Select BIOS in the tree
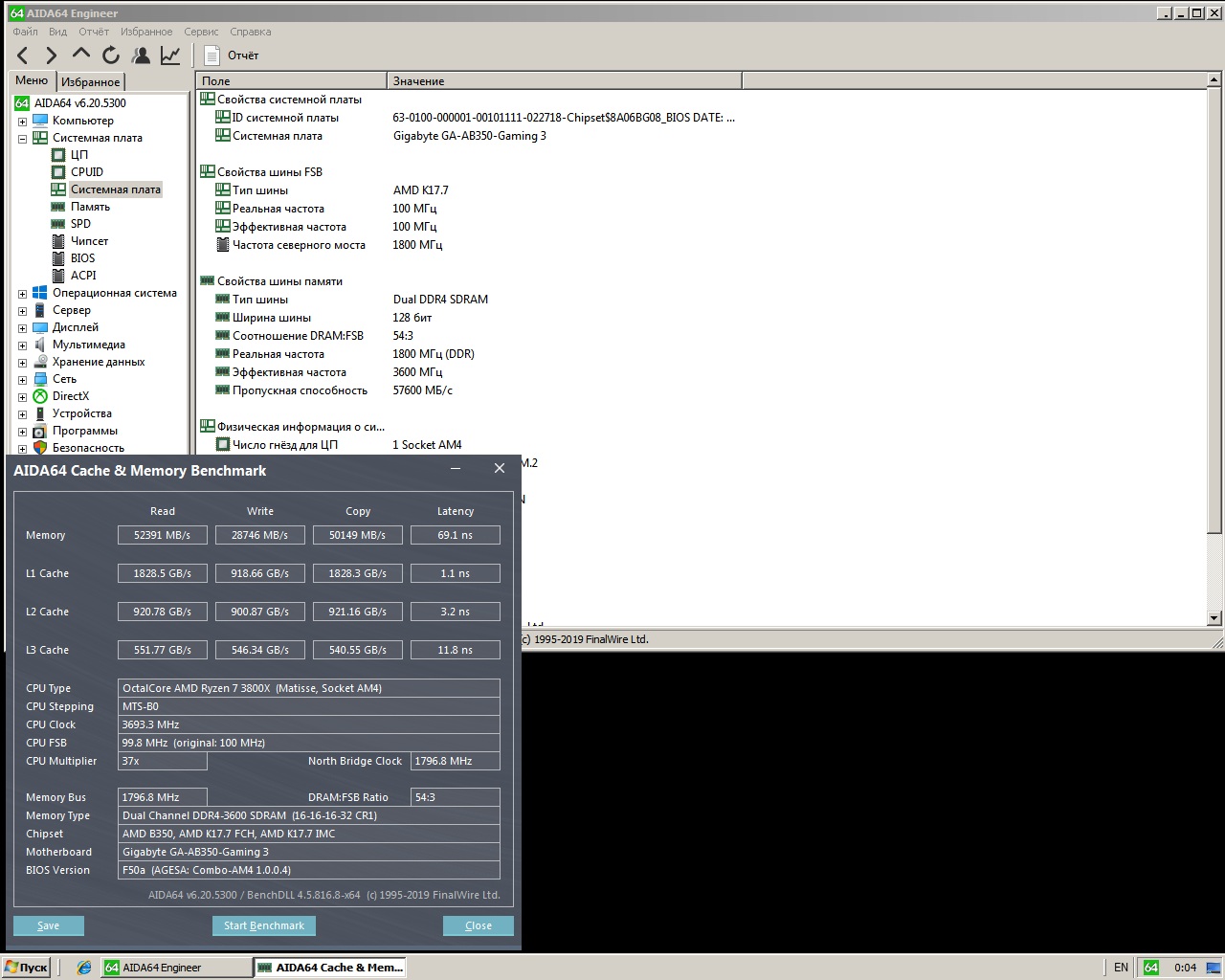1225x980 pixels. click(82, 258)
